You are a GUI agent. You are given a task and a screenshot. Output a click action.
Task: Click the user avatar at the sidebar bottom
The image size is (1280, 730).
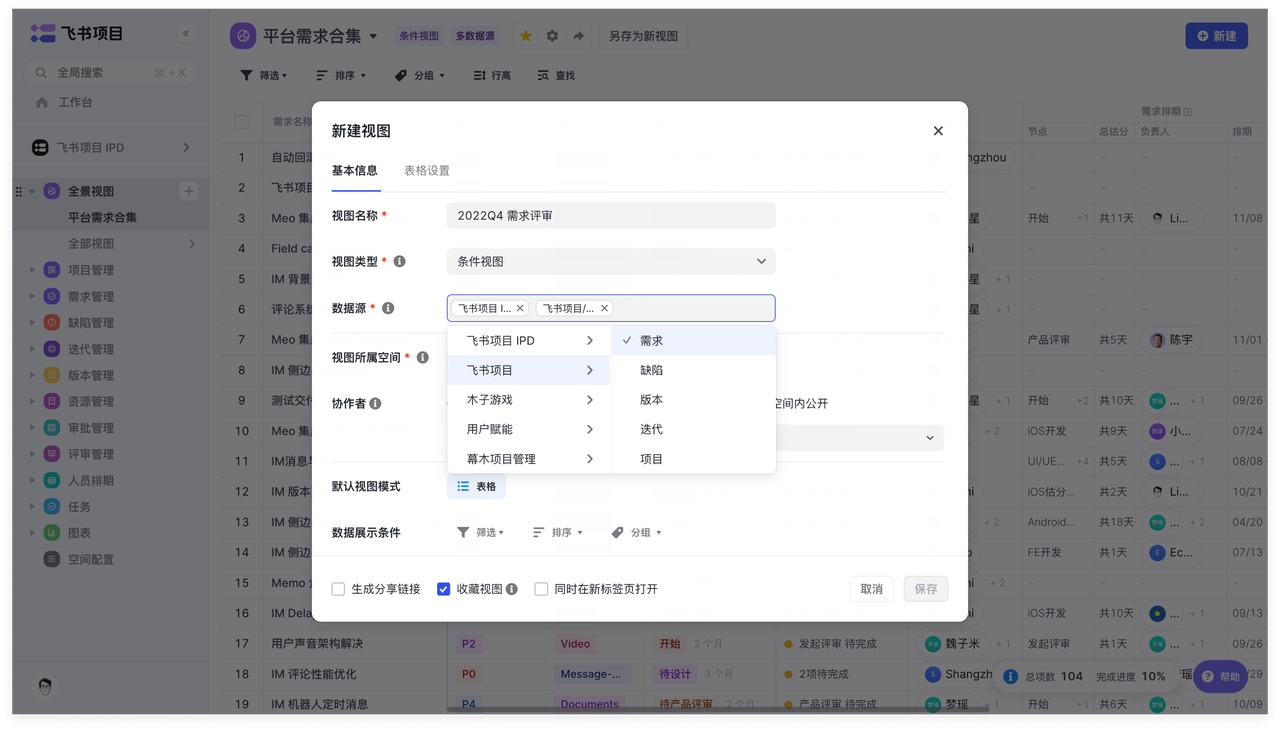[x=45, y=686]
